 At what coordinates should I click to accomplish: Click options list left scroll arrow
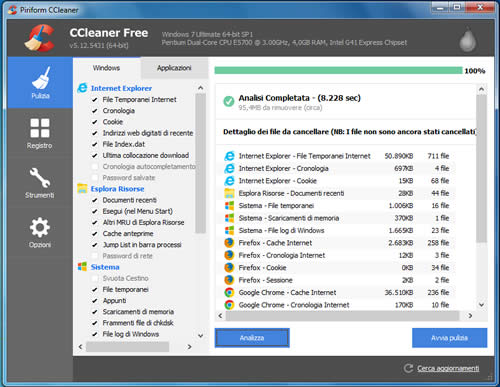click(80, 347)
